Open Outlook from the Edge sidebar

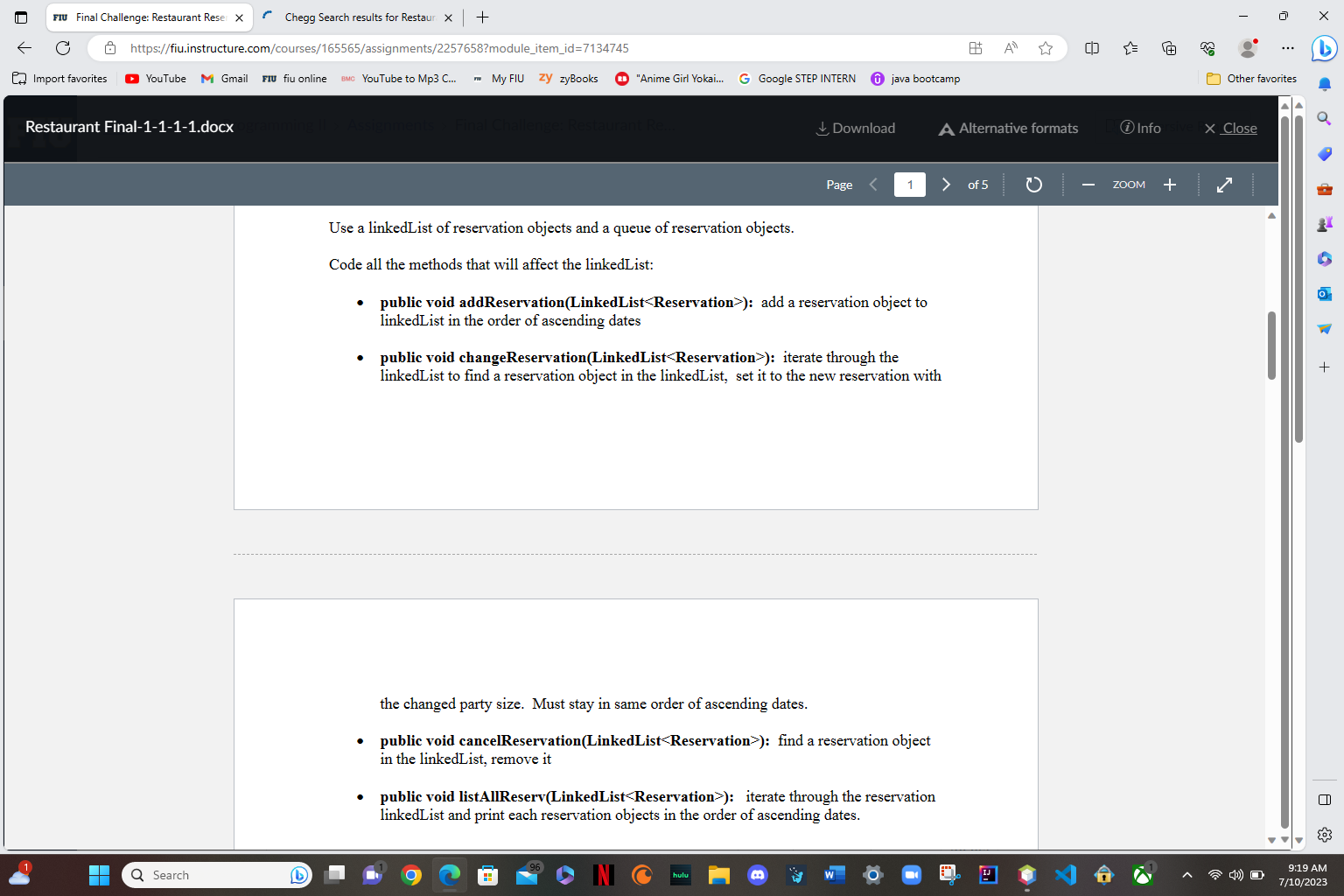1324,294
